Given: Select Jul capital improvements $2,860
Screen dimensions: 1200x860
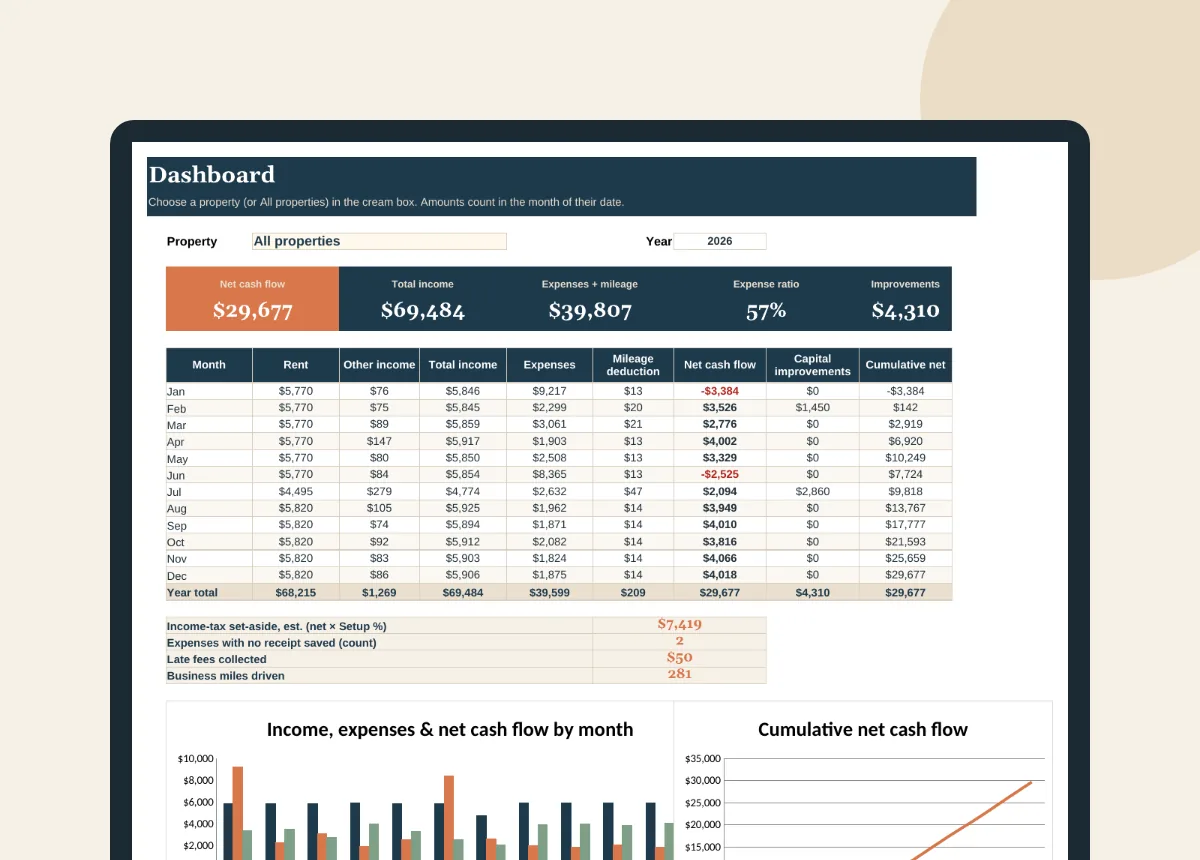Looking at the screenshot, I should (812, 491).
